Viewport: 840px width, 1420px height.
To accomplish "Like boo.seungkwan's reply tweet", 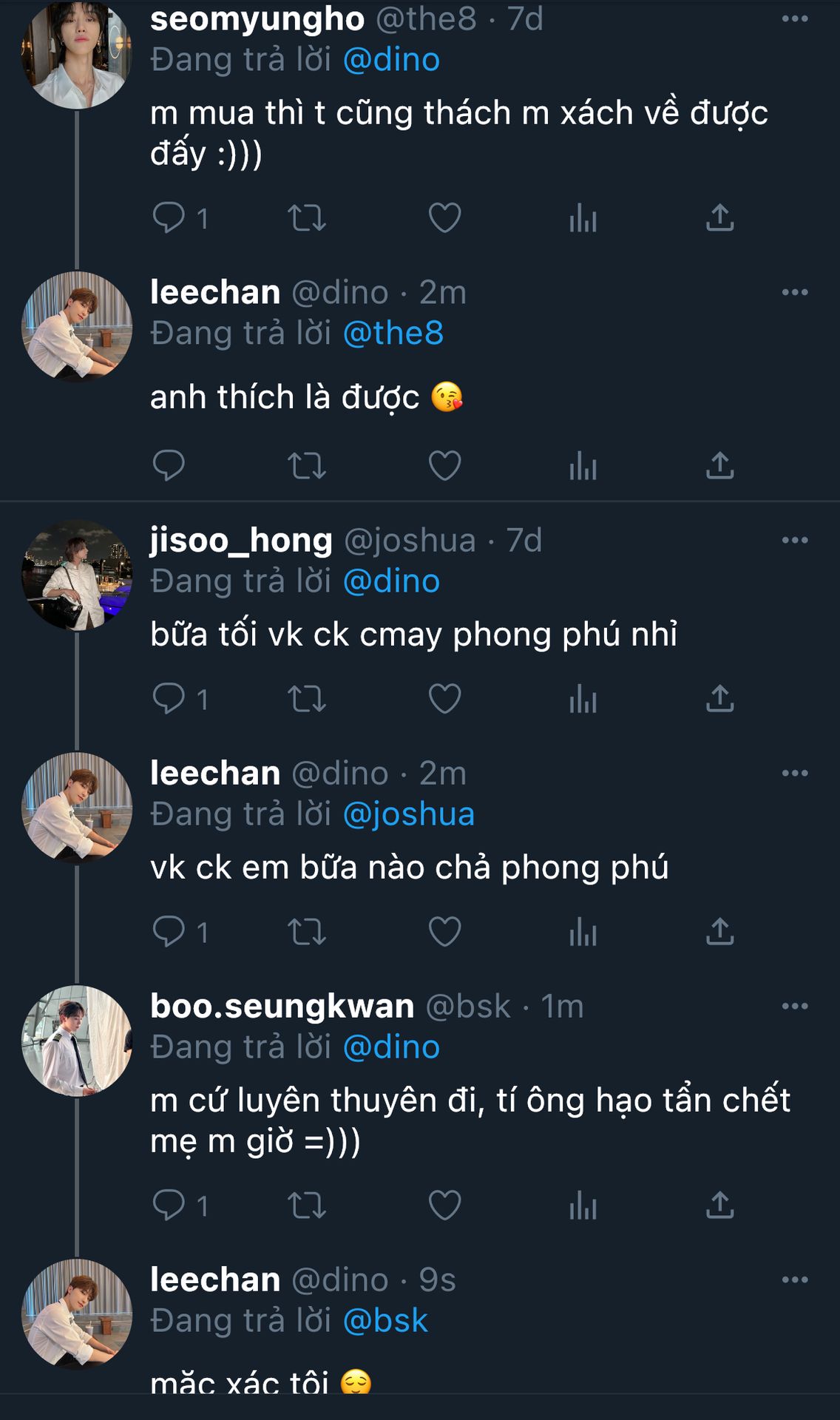I will click(444, 1205).
